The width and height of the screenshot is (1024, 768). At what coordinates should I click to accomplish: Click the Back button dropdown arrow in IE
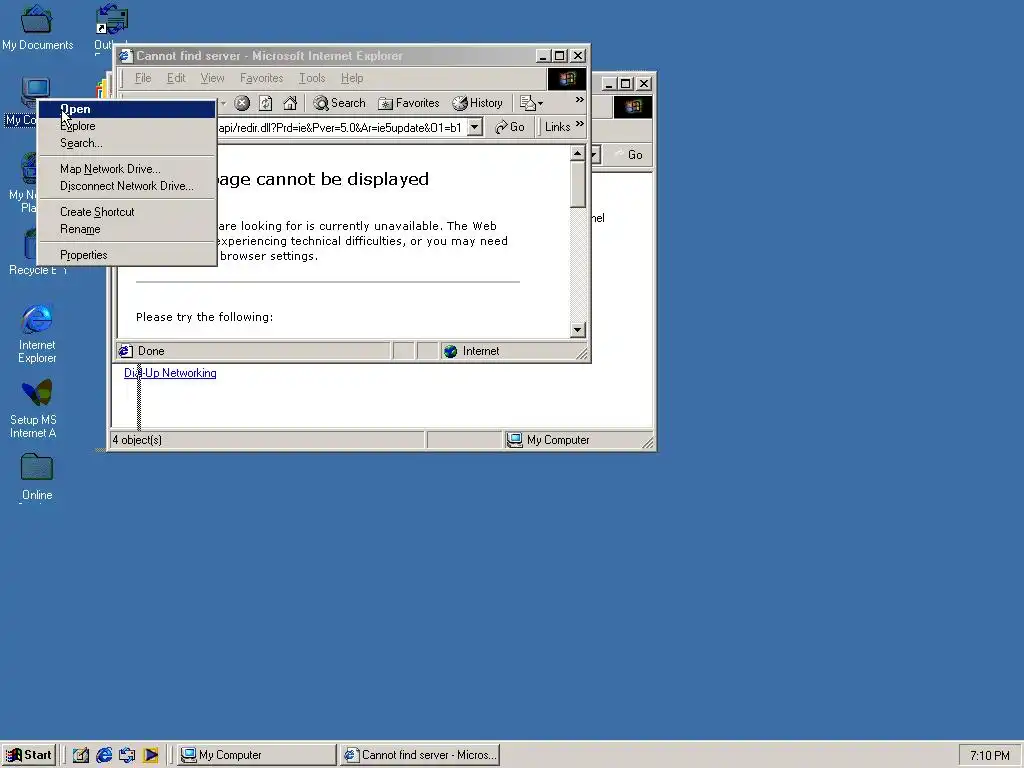point(223,103)
